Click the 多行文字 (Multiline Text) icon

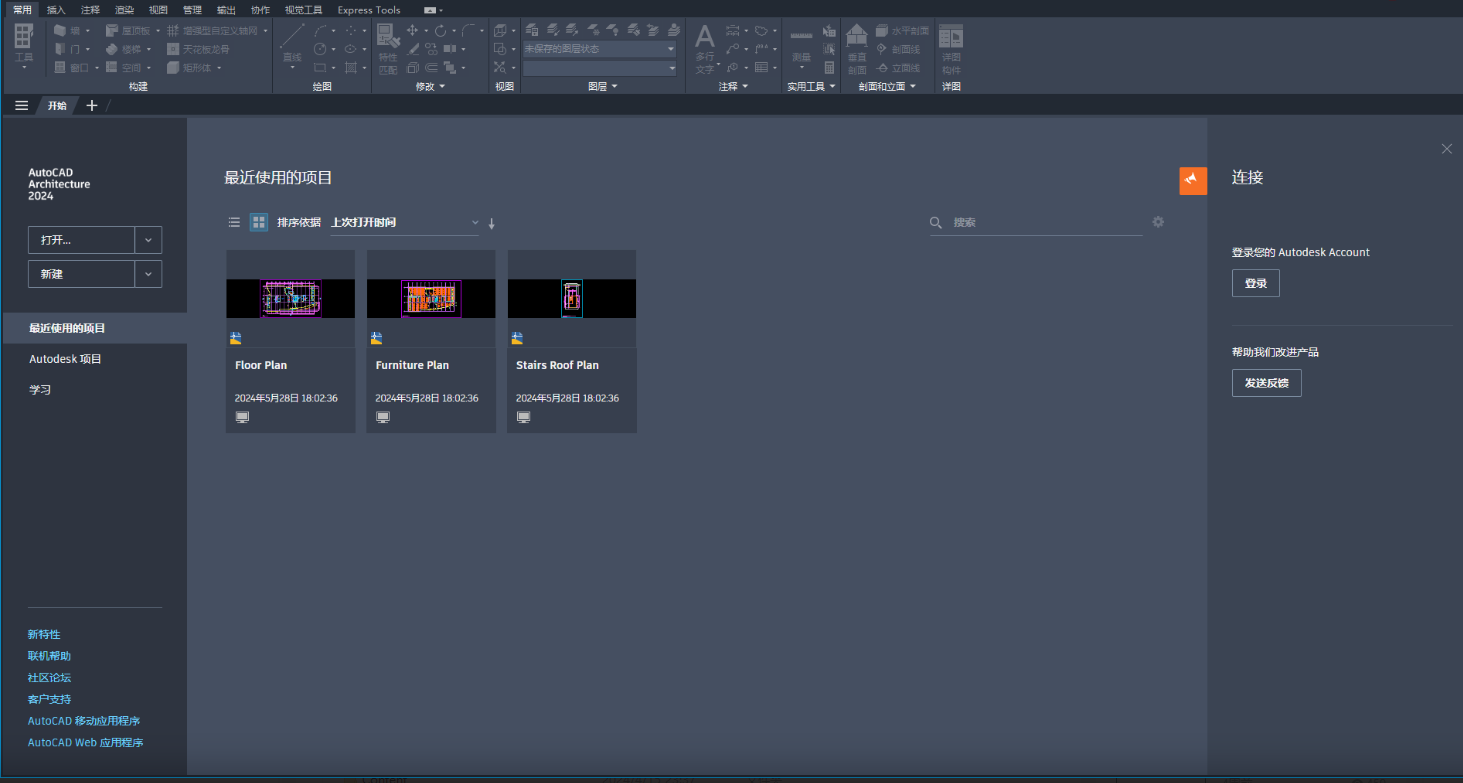(705, 37)
